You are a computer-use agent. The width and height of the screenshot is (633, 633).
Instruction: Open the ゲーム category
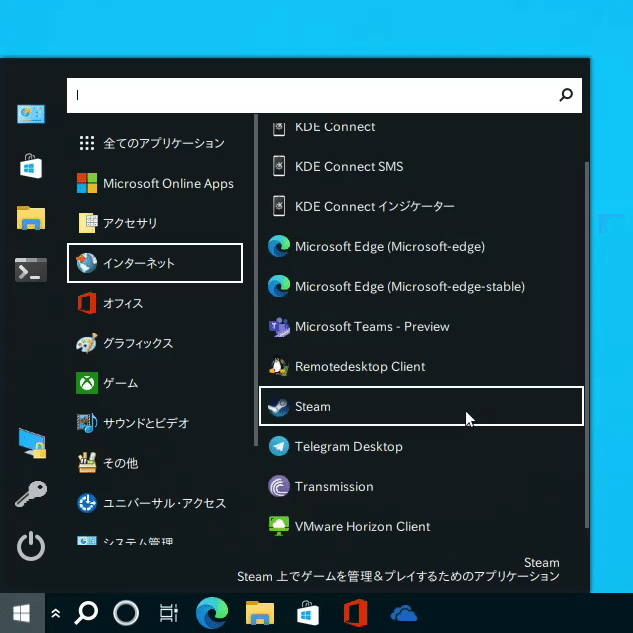[155, 383]
